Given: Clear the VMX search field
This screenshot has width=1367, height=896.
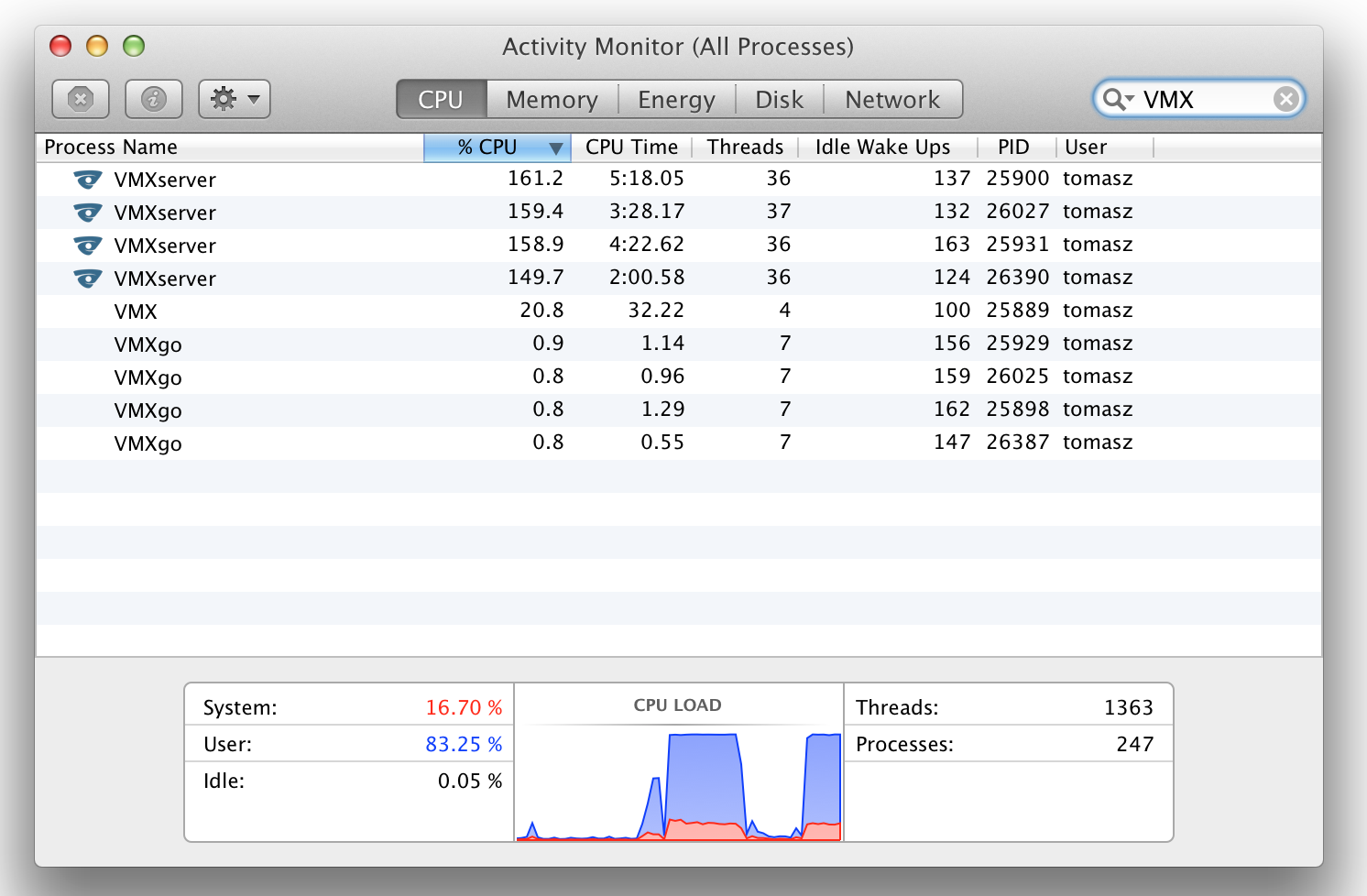Looking at the screenshot, I should tap(1286, 99).
